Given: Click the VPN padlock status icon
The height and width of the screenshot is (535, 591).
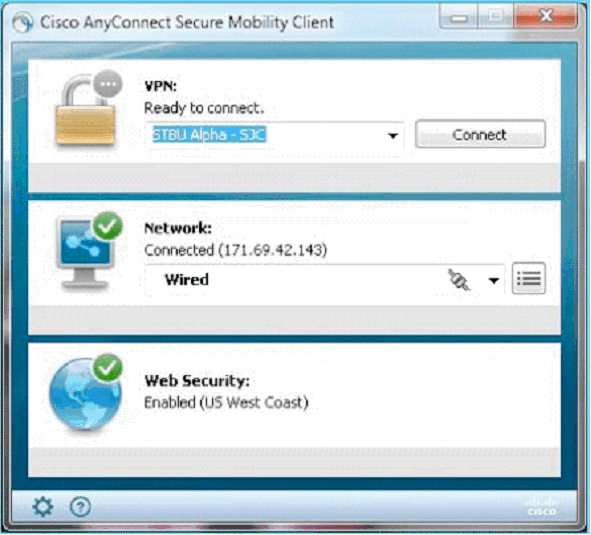Looking at the screenshot, I should [x=89, y=109].
